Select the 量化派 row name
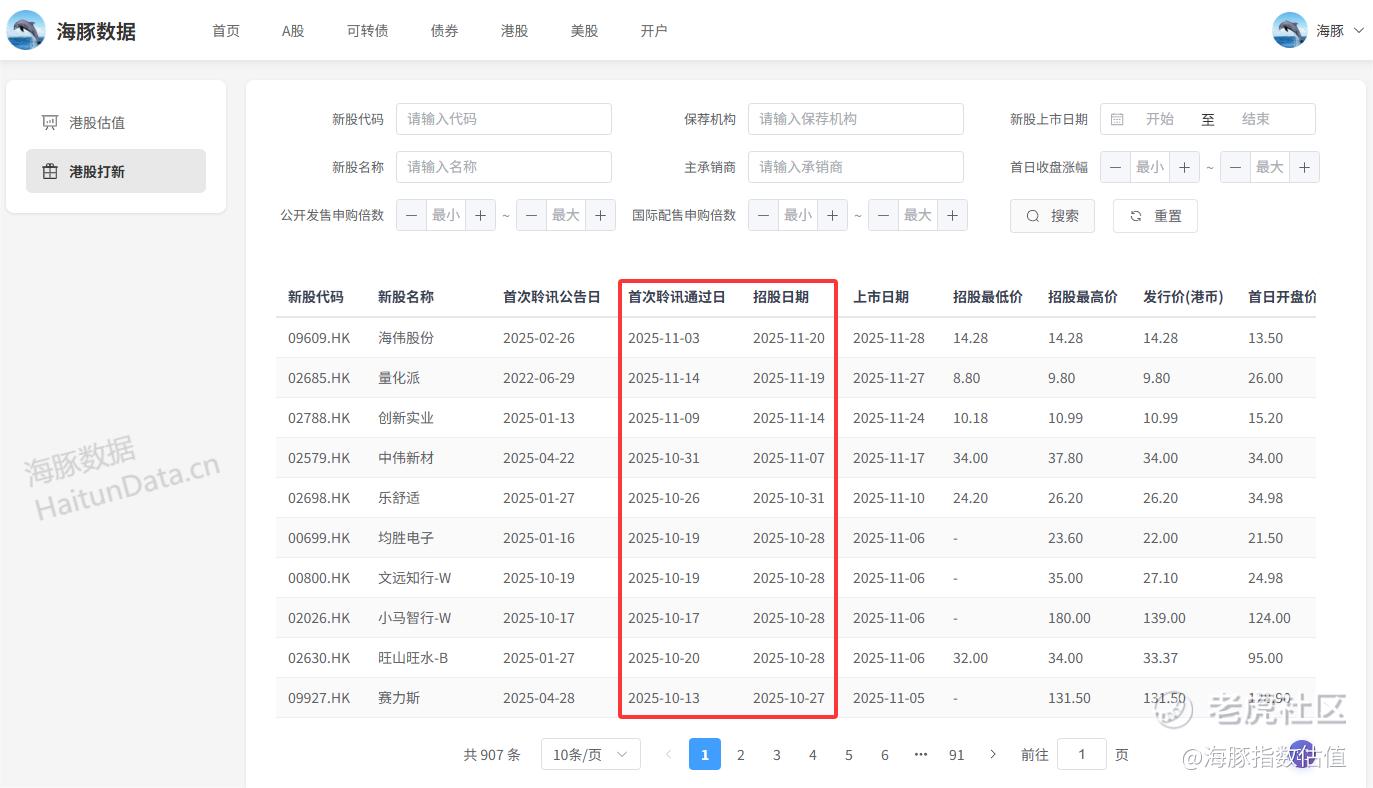Image resolution: width=1373 pixels, height=788 pixels. [x=399, y=378]
